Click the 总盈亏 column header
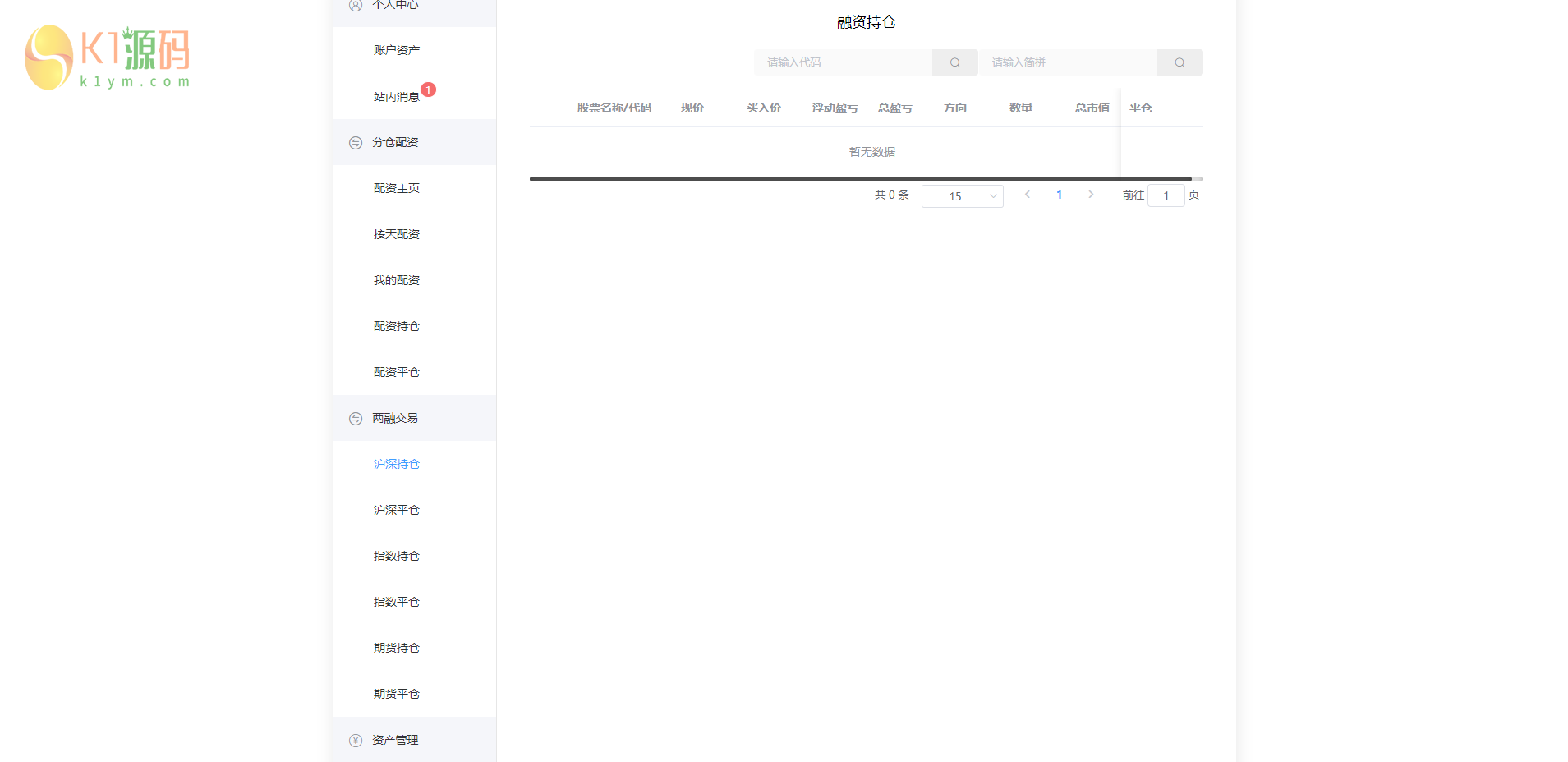Viewport: 1568px width, 762px height. tap(894, 108)
